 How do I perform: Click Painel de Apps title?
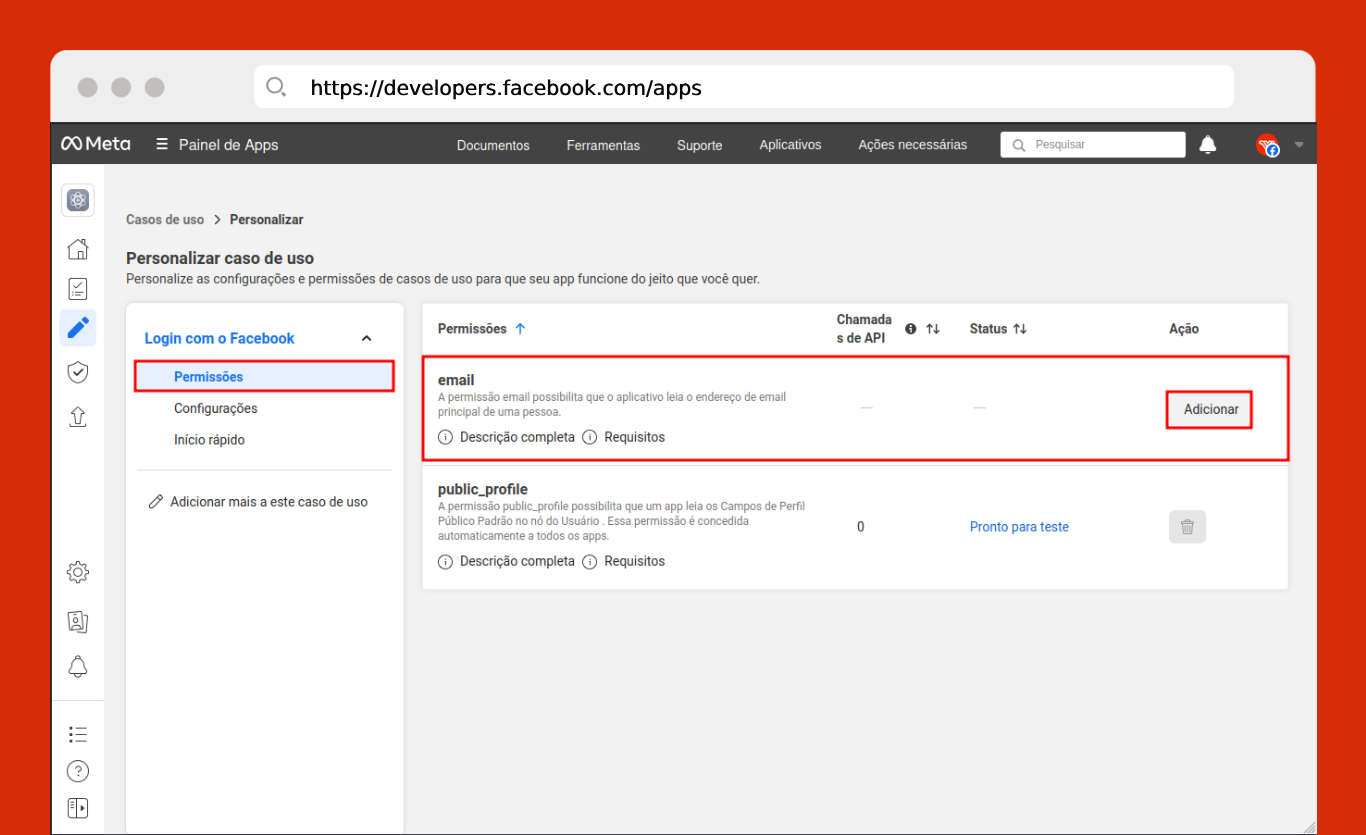click(x=228, y=145)
